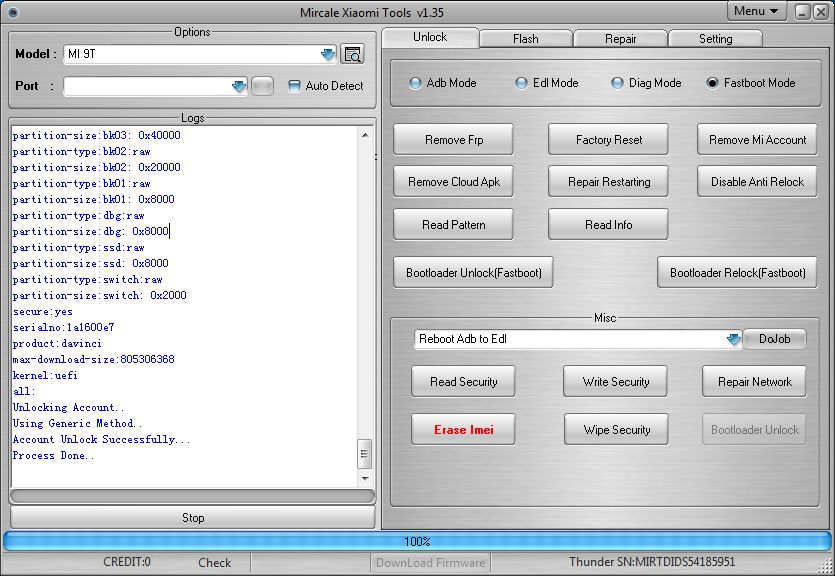
Task: Click the Read Pattern button
Action: pos(454,225)
